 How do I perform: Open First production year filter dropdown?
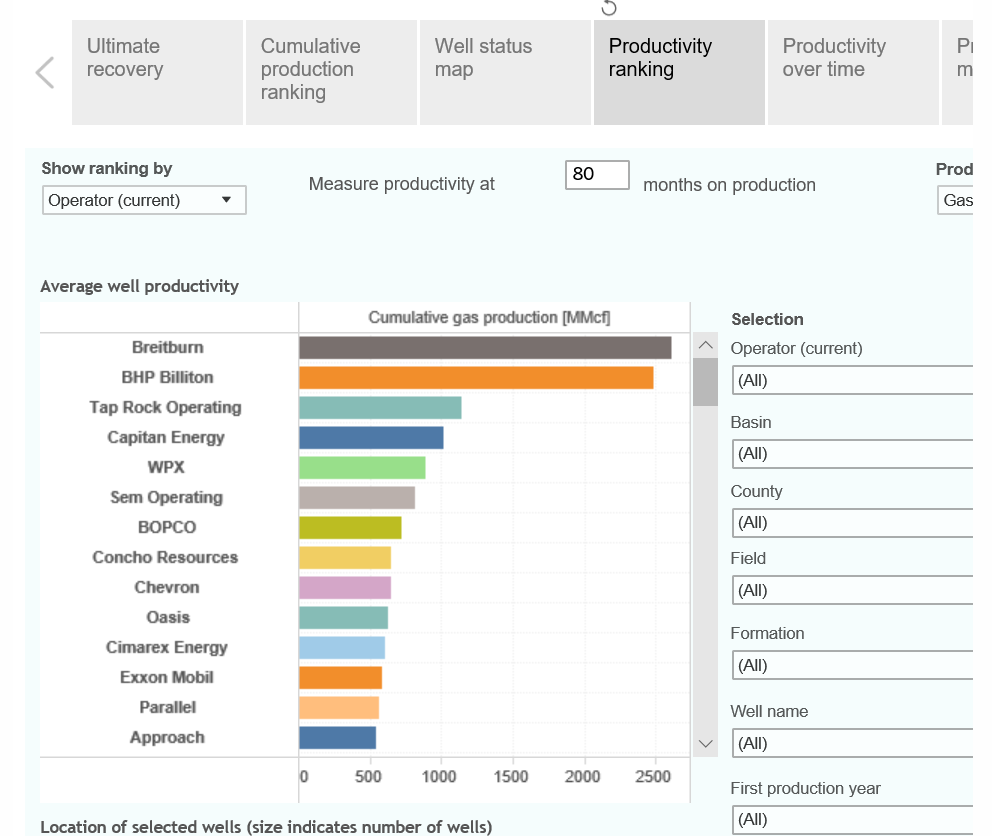[852, 820]
